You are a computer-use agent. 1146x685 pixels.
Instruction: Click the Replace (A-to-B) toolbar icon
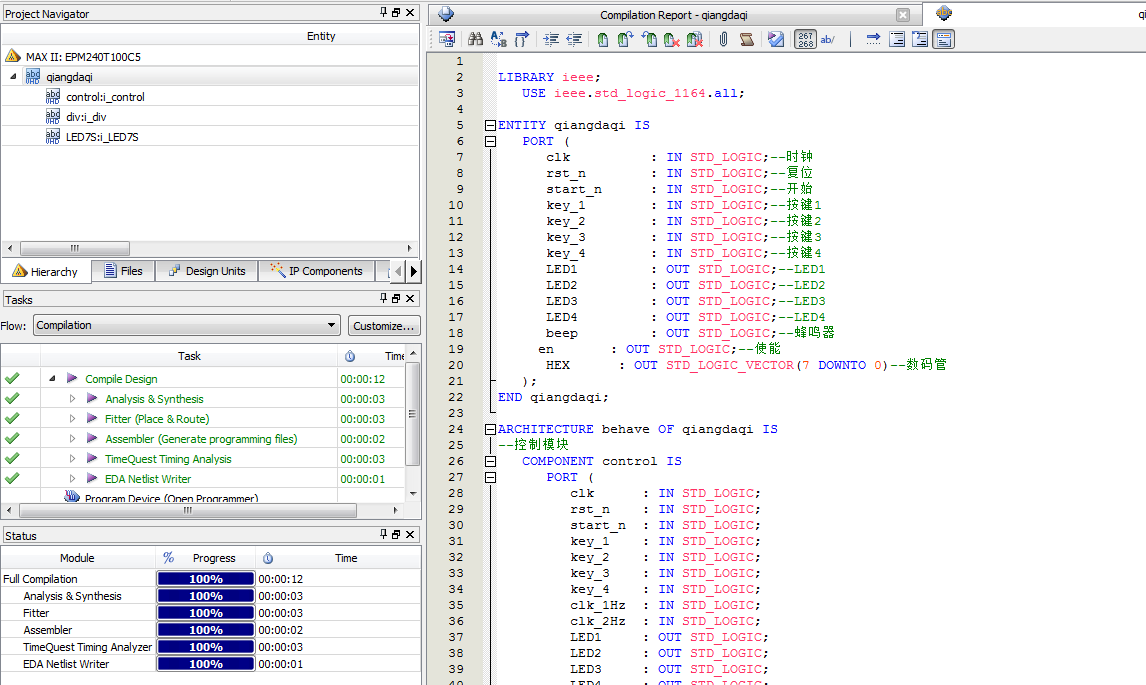point(499,40)
